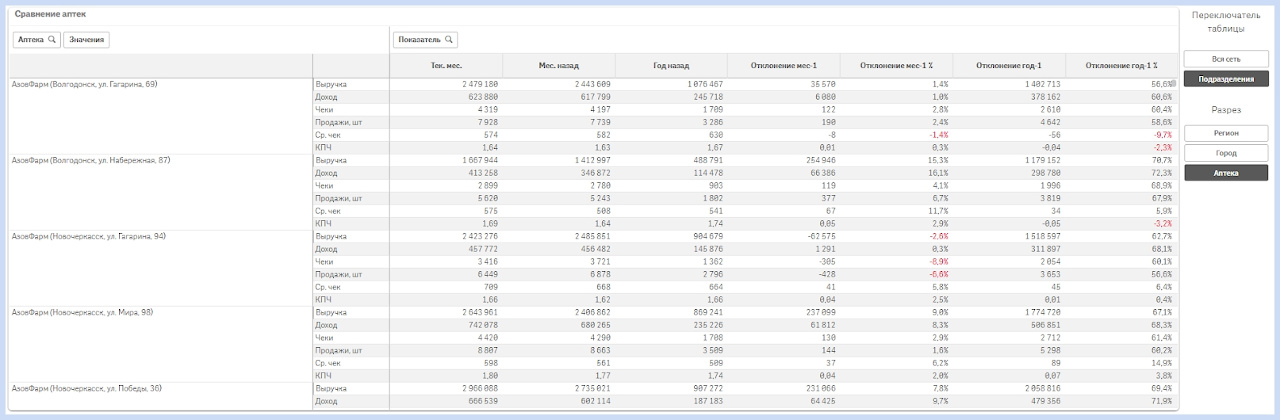Image resolution: width=1280 pixels, height=420 pixels.
Task: Click the value 479 356
Action: pos(1045,401)
